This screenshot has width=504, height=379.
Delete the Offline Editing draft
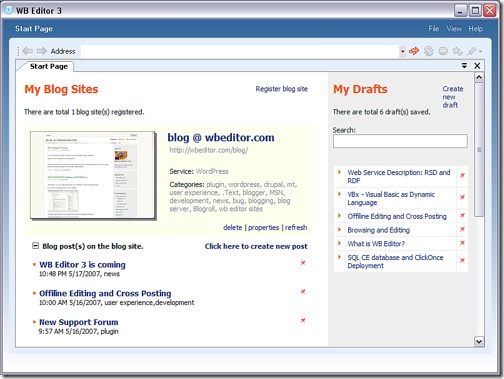coord(462,215)
